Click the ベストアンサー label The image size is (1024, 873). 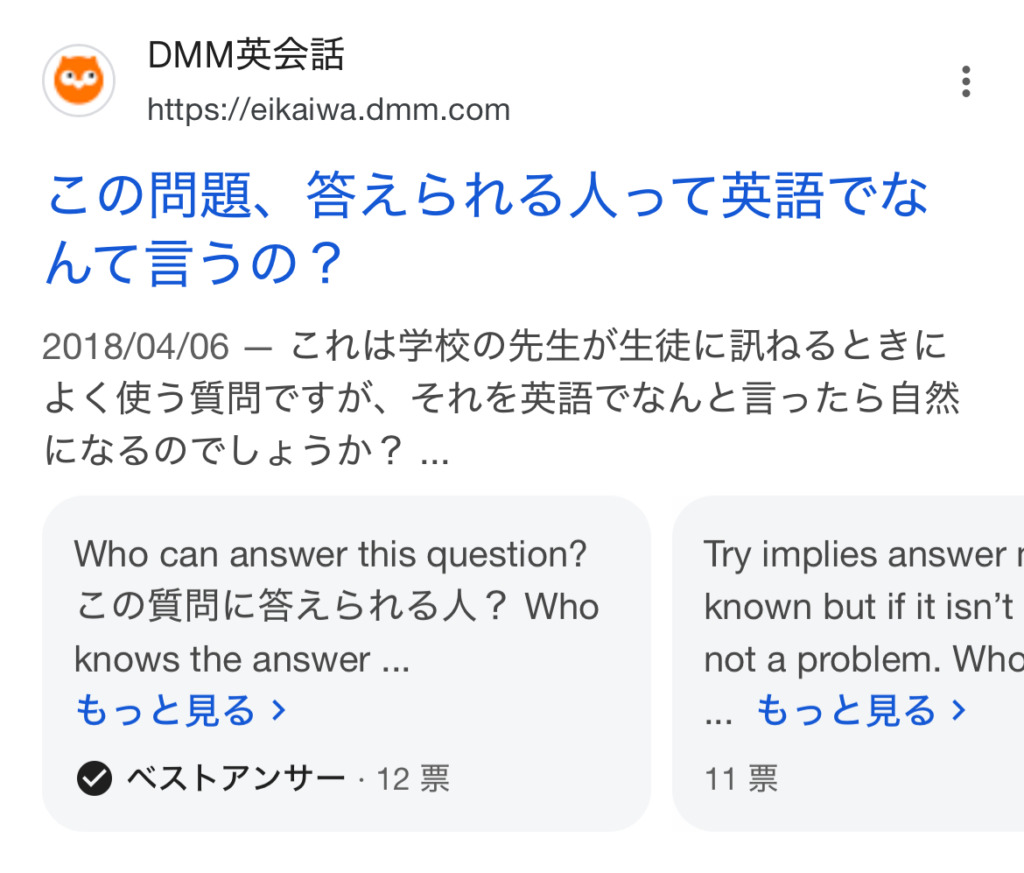(236, 778)
